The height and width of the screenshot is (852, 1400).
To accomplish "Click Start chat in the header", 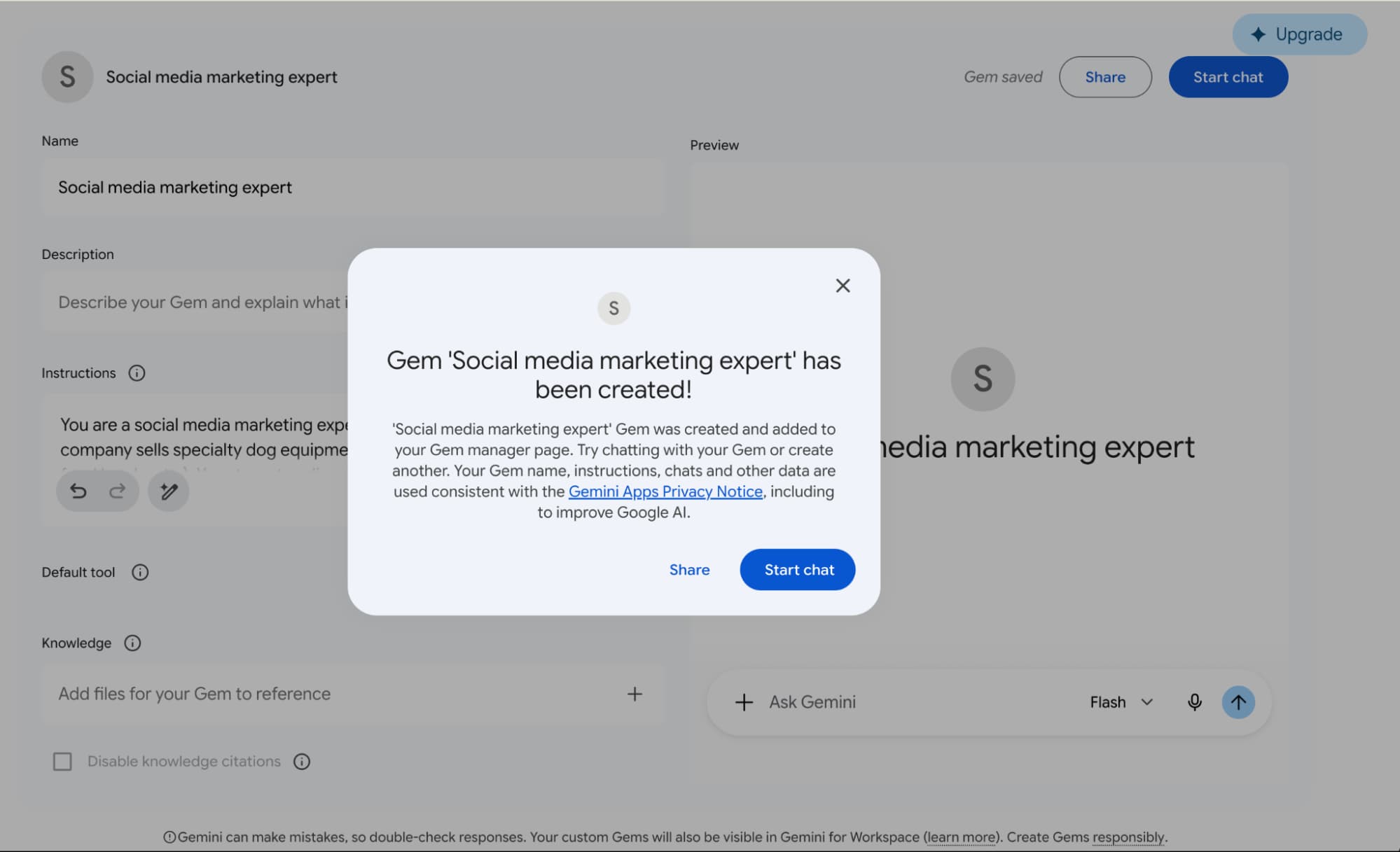I will click(1228, 77).
